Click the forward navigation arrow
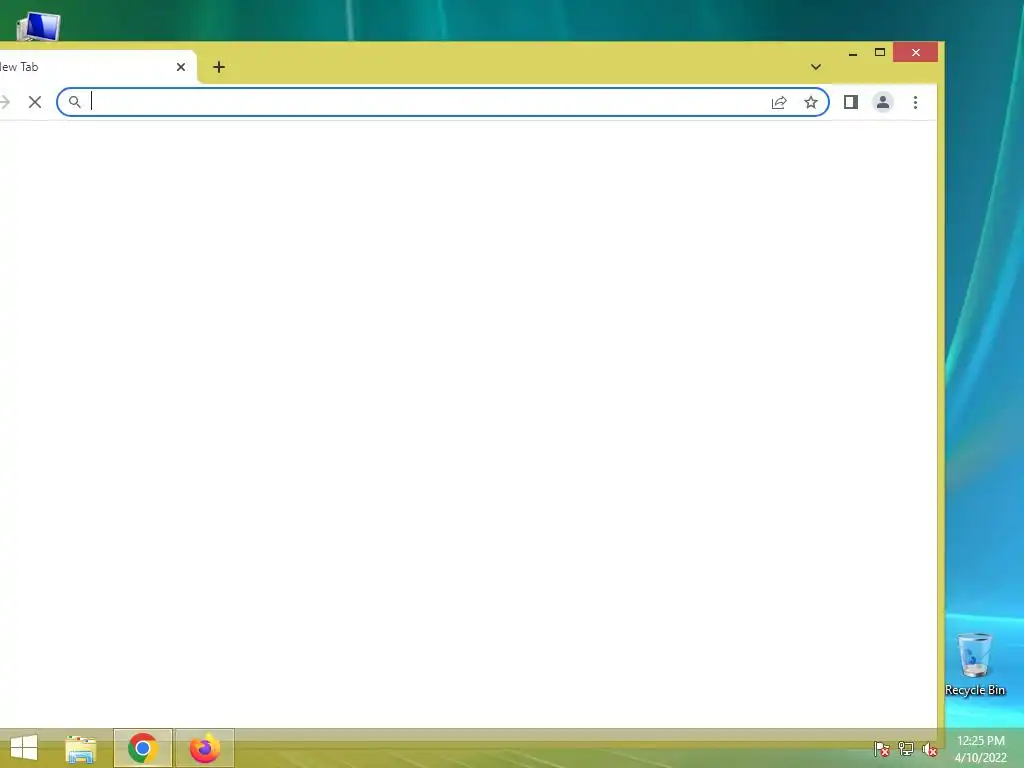This screenshot has width=1024, height=768. coord(5,102)
